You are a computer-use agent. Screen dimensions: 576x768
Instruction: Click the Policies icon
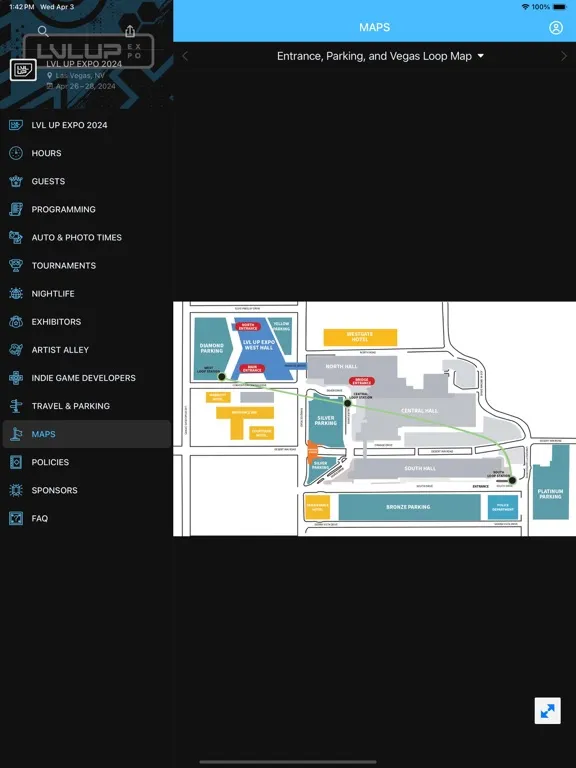[16, 462]
